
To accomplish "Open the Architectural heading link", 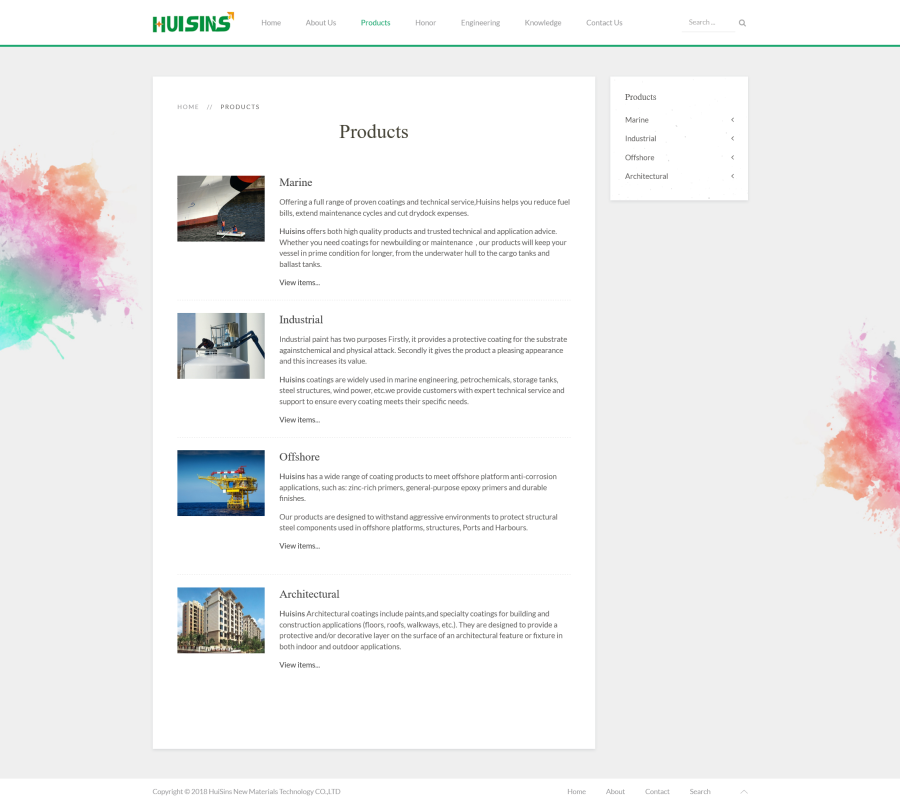I will (x=309, y=594).
